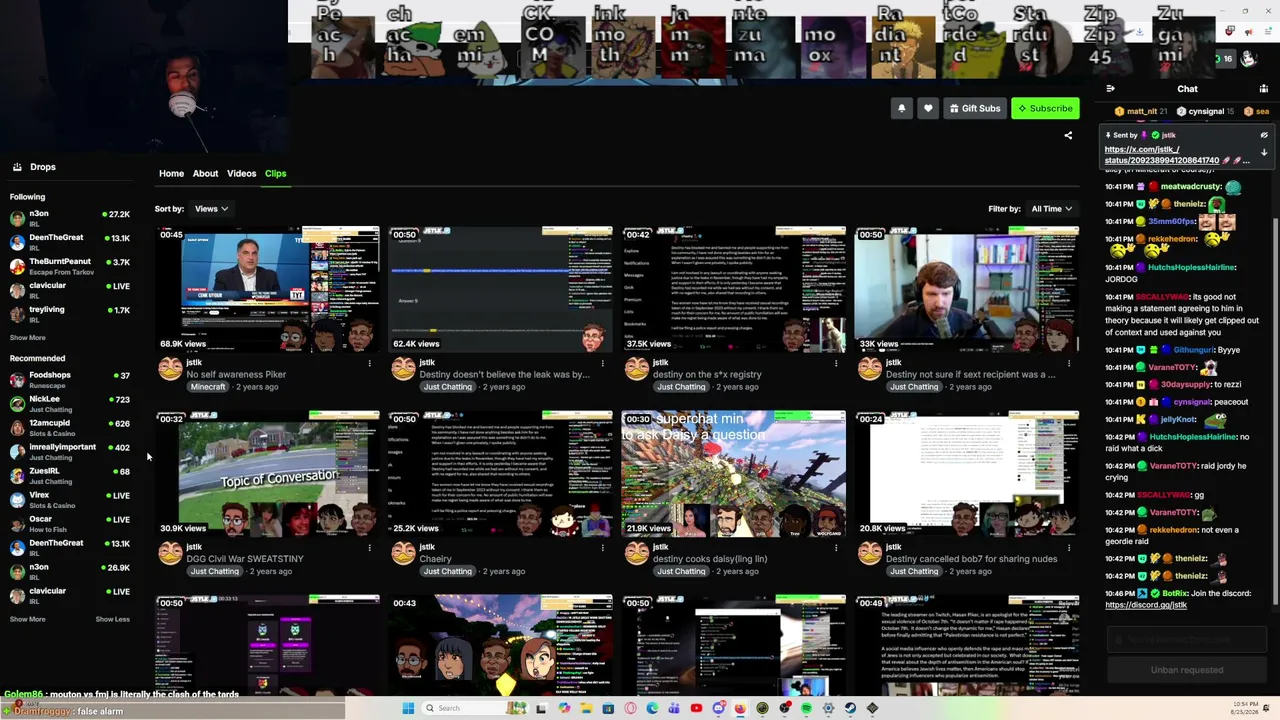Image resolution: width=1280 pixels, height=720 pixels.
Task: Open the x.com/jstlk_ status link in pinned message
Action: (1162, 155)
